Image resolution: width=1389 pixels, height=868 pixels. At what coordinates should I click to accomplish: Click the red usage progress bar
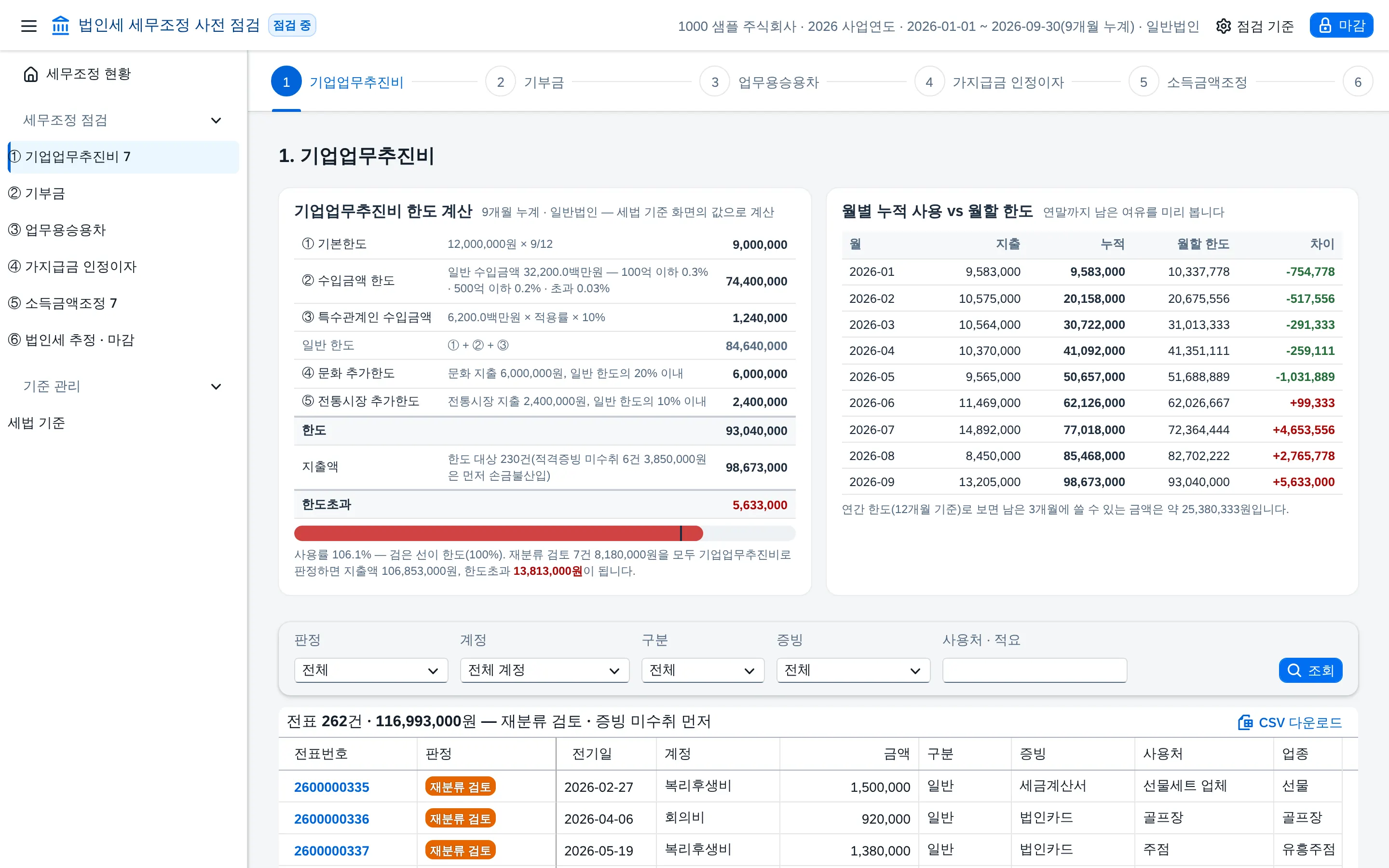(x=498, y=533)
